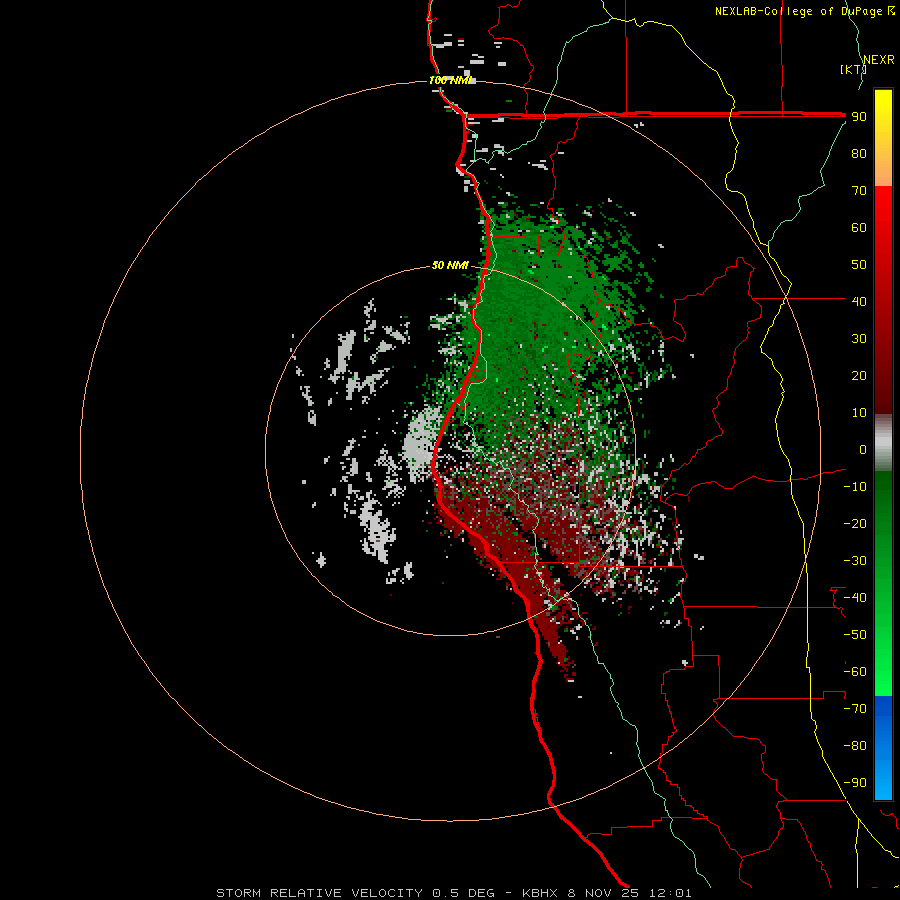
Task: Click the -10 value on the velocity scale
Action: pos(855,487)
